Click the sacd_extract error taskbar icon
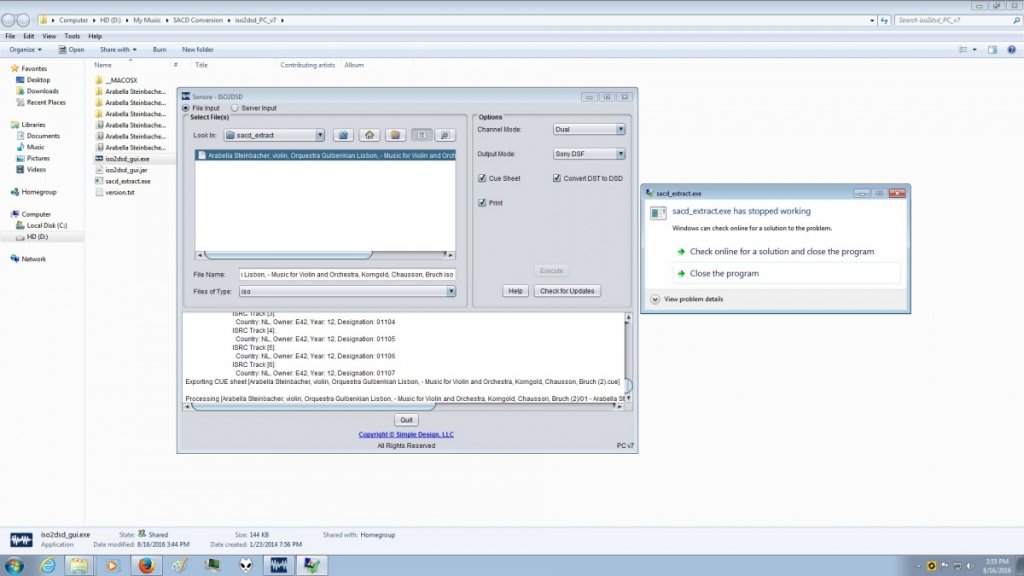Image resolution: width=1024 pixels, height=576 pixels. click(x=312, y=565)
